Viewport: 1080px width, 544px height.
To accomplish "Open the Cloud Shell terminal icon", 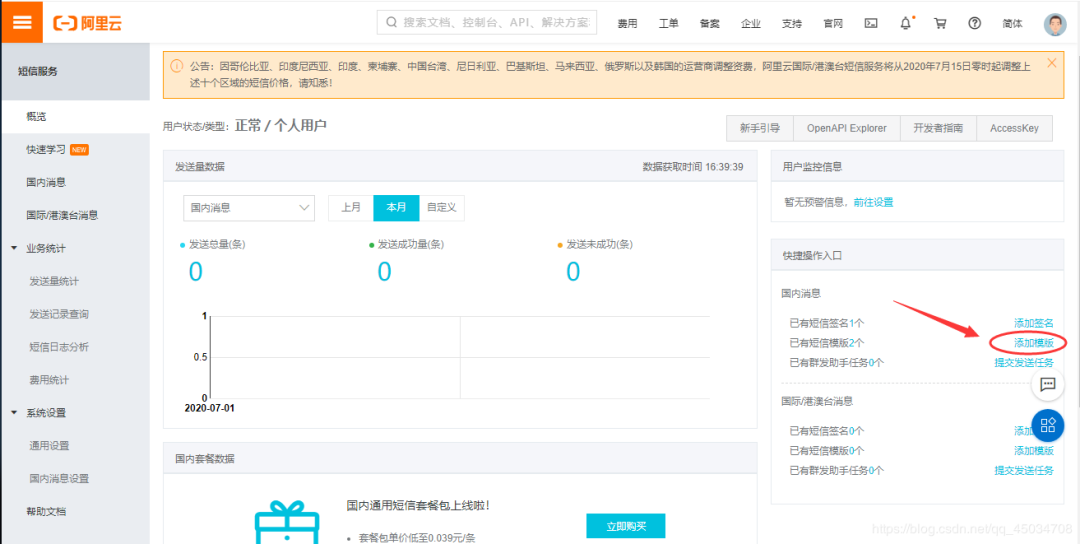I will click(x=871, y=23).
